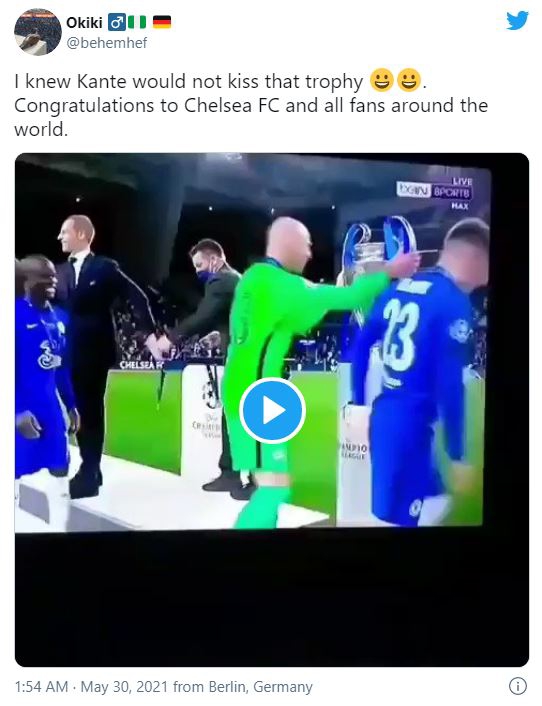The image size is (542, 706).
Task: Click the info icon at bottom right
Action: [518, 686]
